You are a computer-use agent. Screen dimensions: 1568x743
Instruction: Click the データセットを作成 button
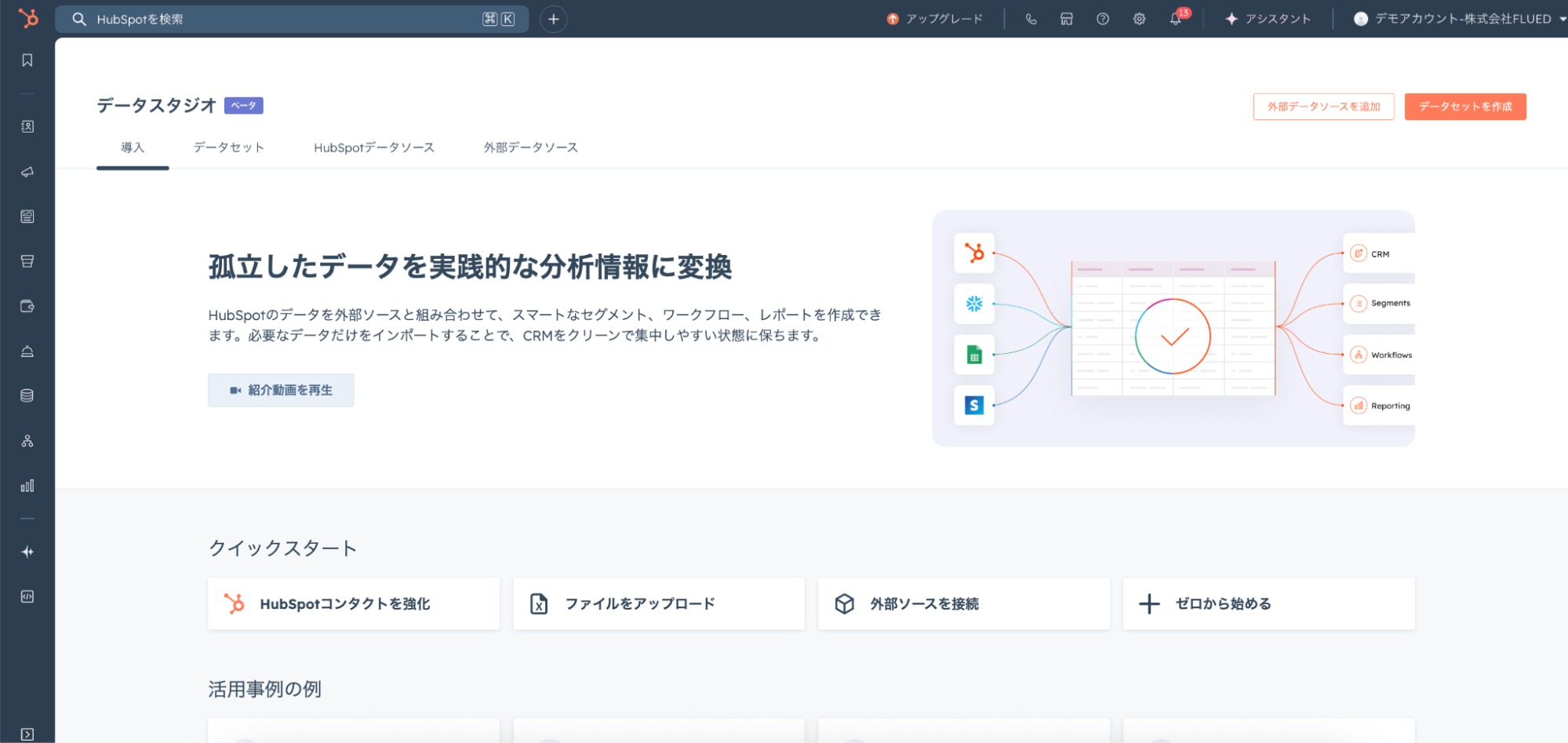[x=1464, y=107]
